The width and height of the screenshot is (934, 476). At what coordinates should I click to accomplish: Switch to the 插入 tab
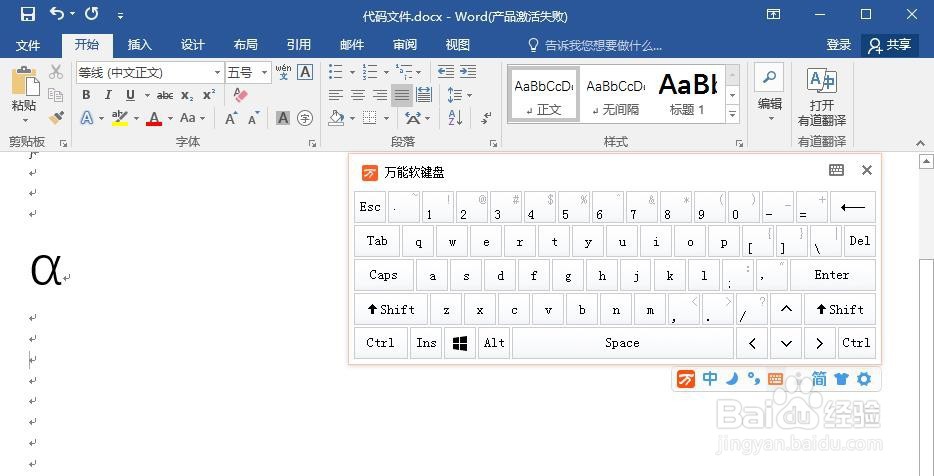point(140,45)
